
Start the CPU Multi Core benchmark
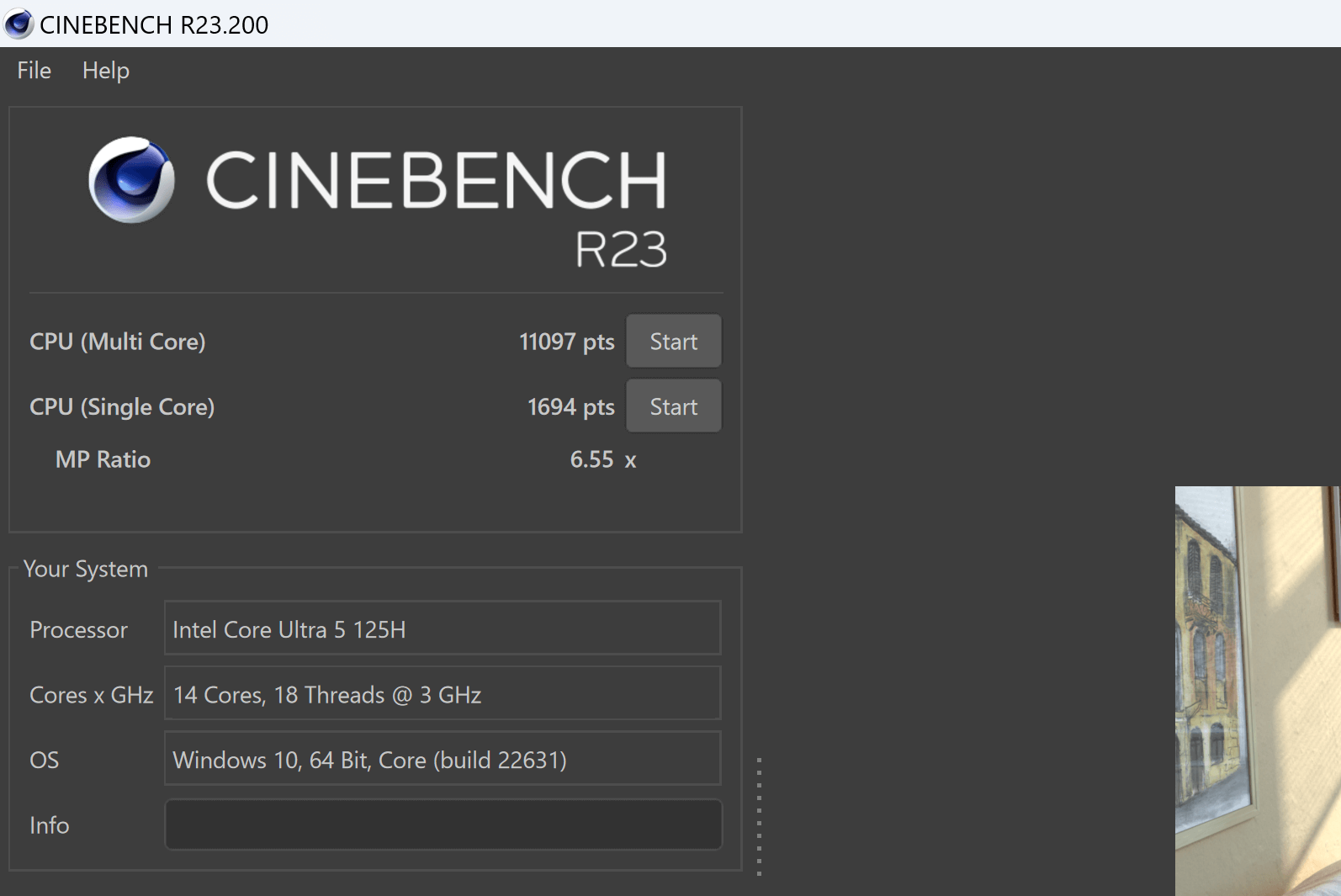coord(674,342)
